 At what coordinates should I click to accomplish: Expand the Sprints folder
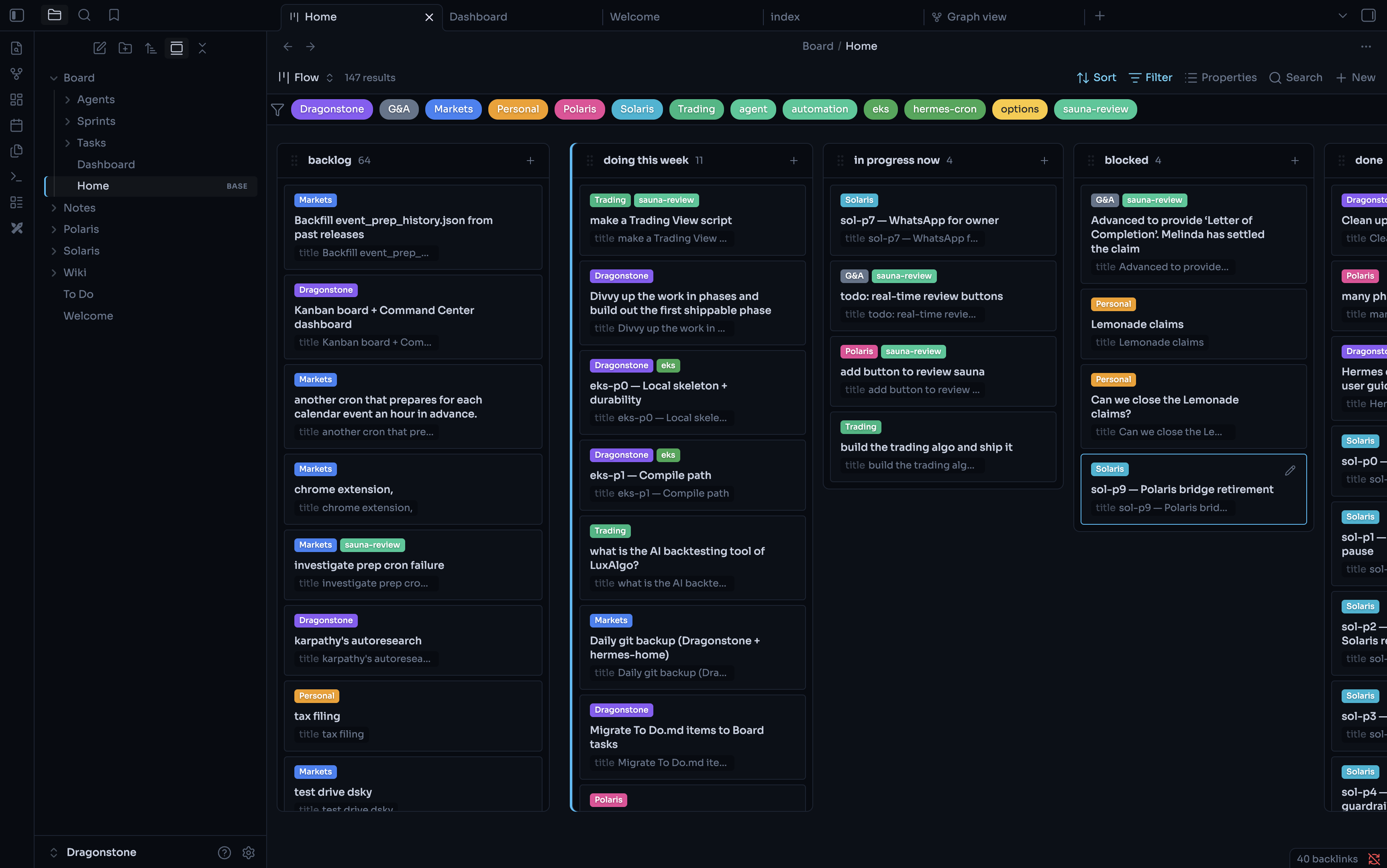[x=68, y=122]
